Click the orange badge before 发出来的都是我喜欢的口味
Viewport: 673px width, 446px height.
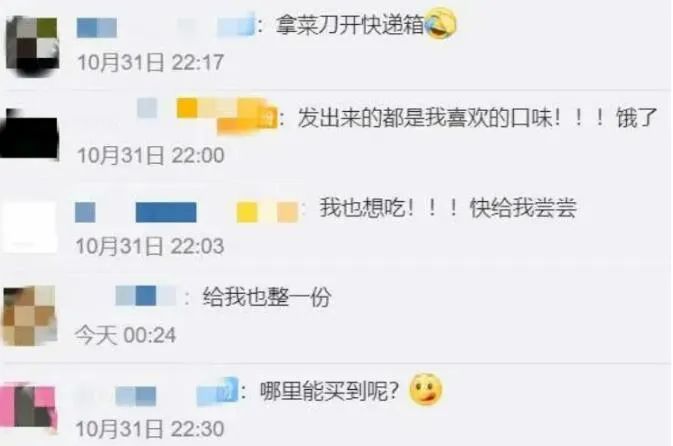coord(227,115)
